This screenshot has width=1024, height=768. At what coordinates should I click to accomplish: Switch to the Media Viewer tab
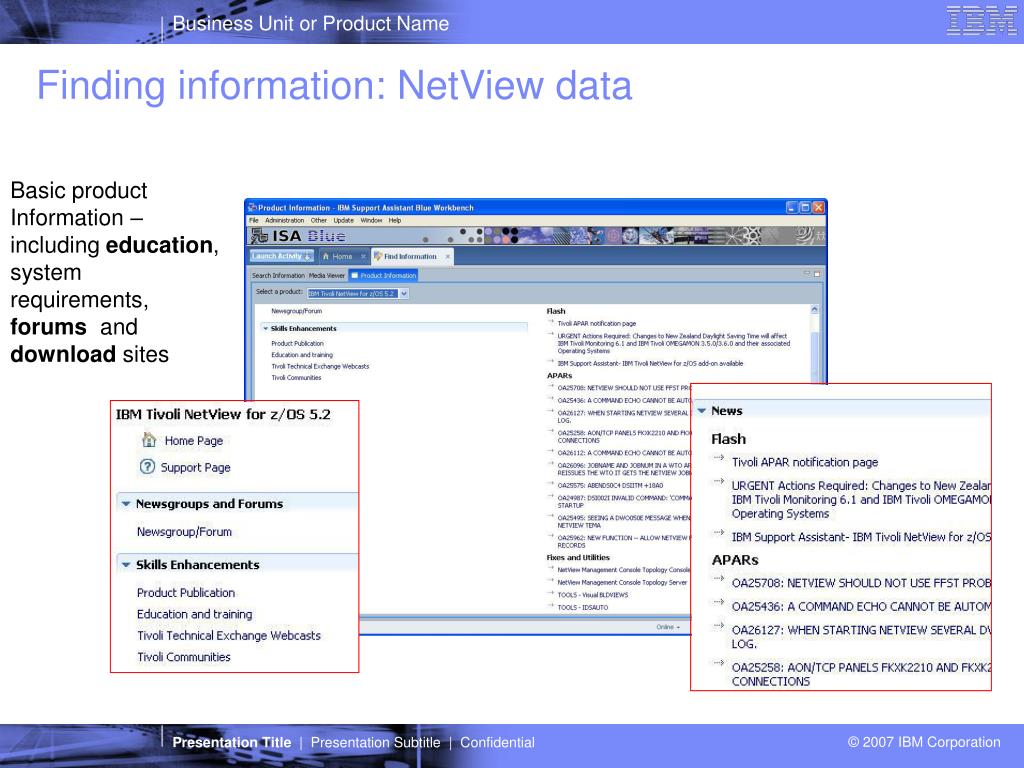pos(327,276)
